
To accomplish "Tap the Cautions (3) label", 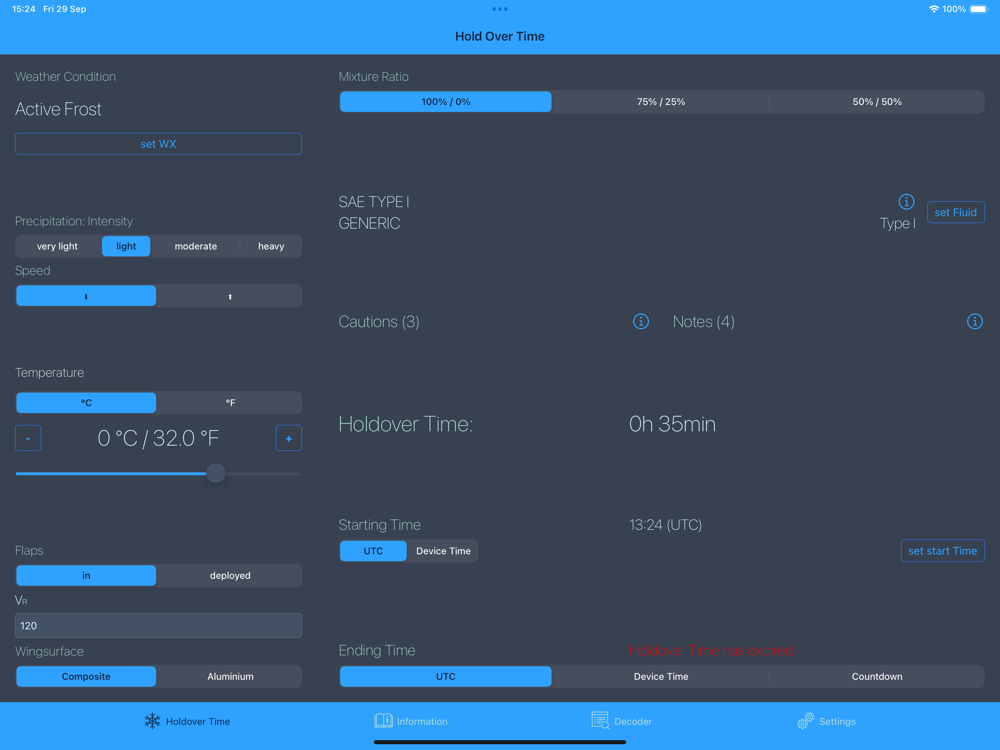I will coord(379,321).
